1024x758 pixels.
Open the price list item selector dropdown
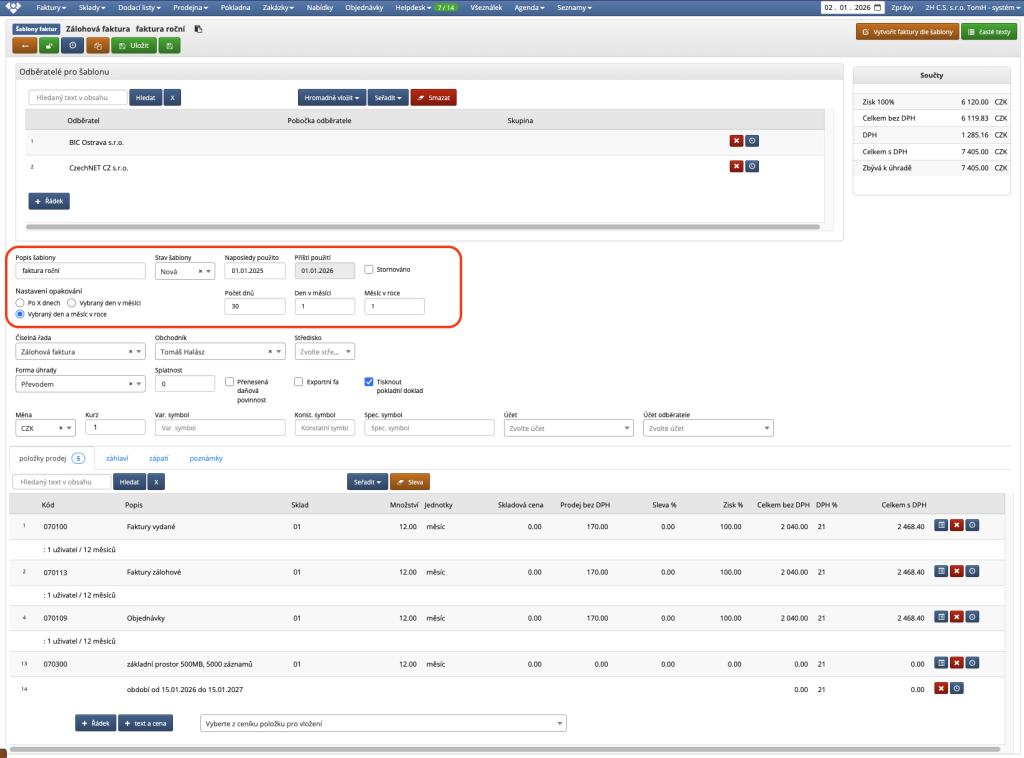click(x=383, y=723)
